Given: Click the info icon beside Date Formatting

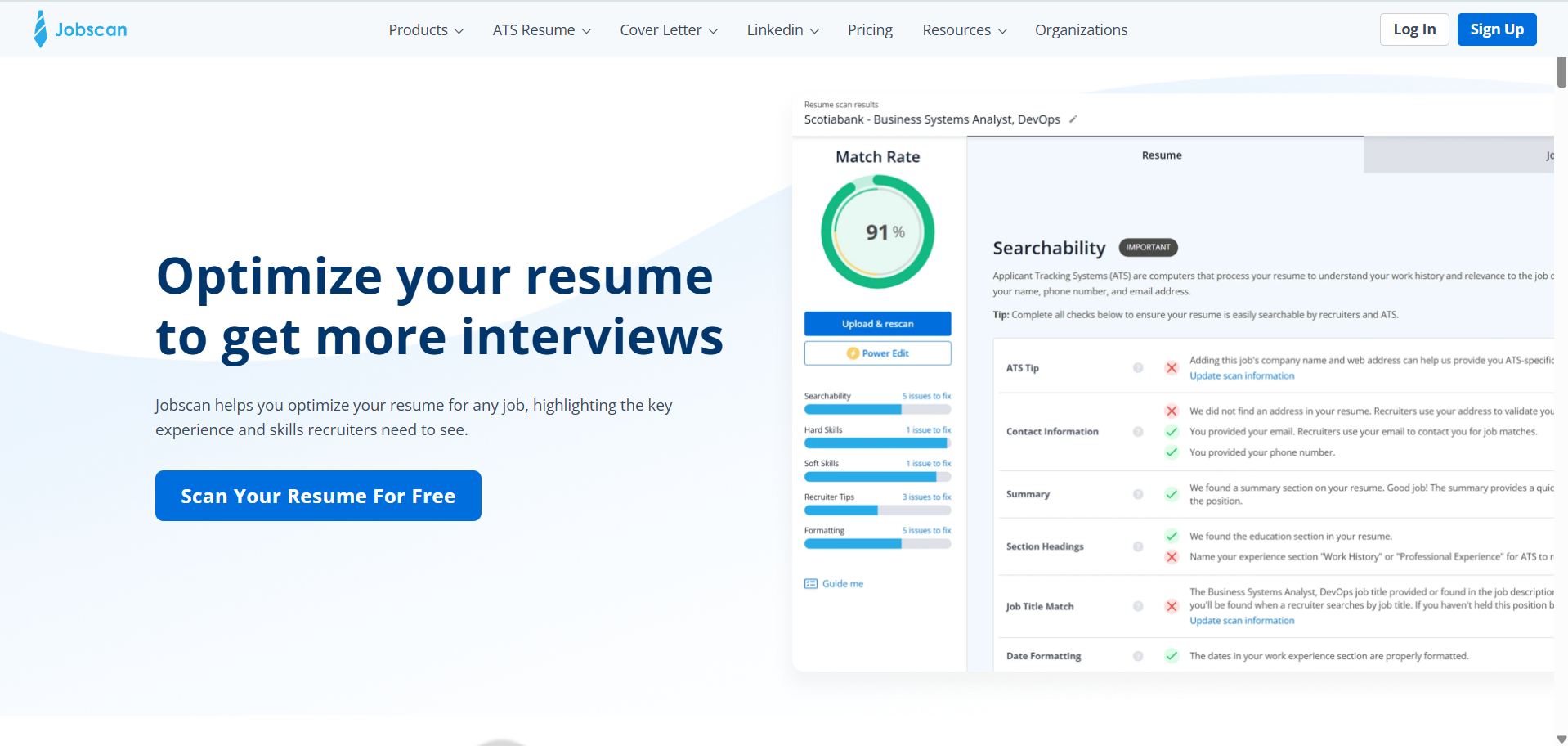Looking at the screenshot, I should [x=1138, y=656].
